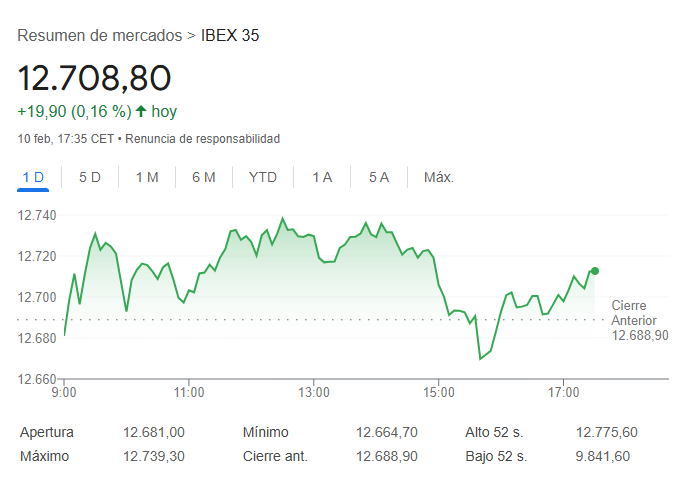Image resolution: width=689 pixels, height=479 pixels.
Task: Switch to the 5 A tab
Action: [379, 177]
